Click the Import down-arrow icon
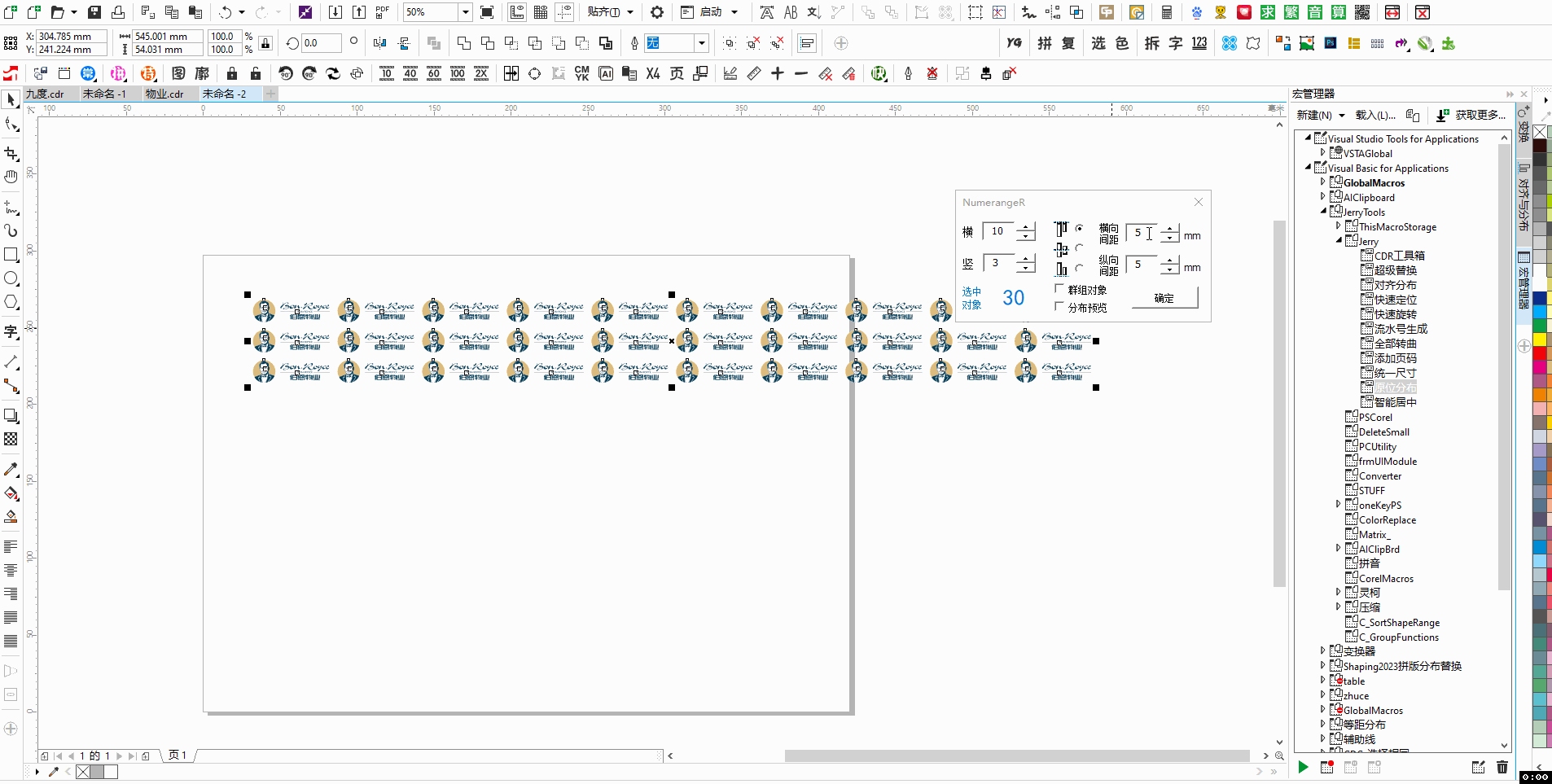 (335, 12)
